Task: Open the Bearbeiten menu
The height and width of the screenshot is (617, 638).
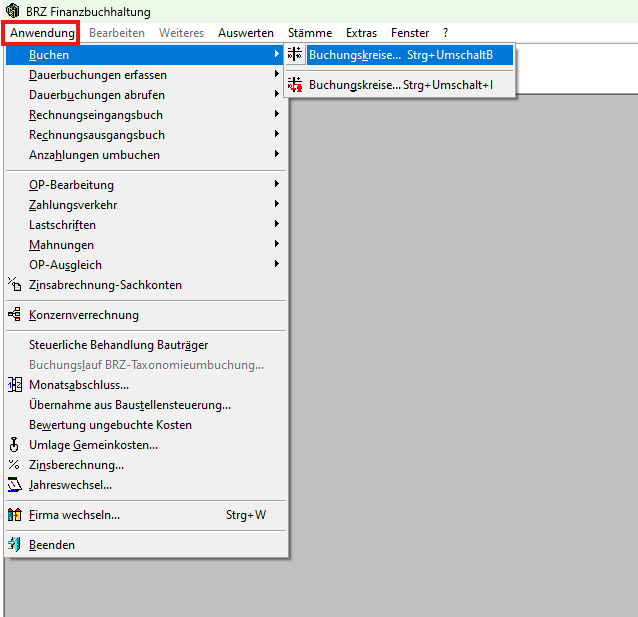Action: coord(117,33)
